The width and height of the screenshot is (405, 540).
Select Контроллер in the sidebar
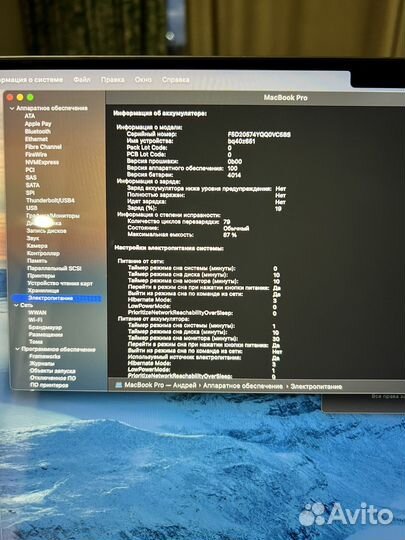click(x=43, y=253)
